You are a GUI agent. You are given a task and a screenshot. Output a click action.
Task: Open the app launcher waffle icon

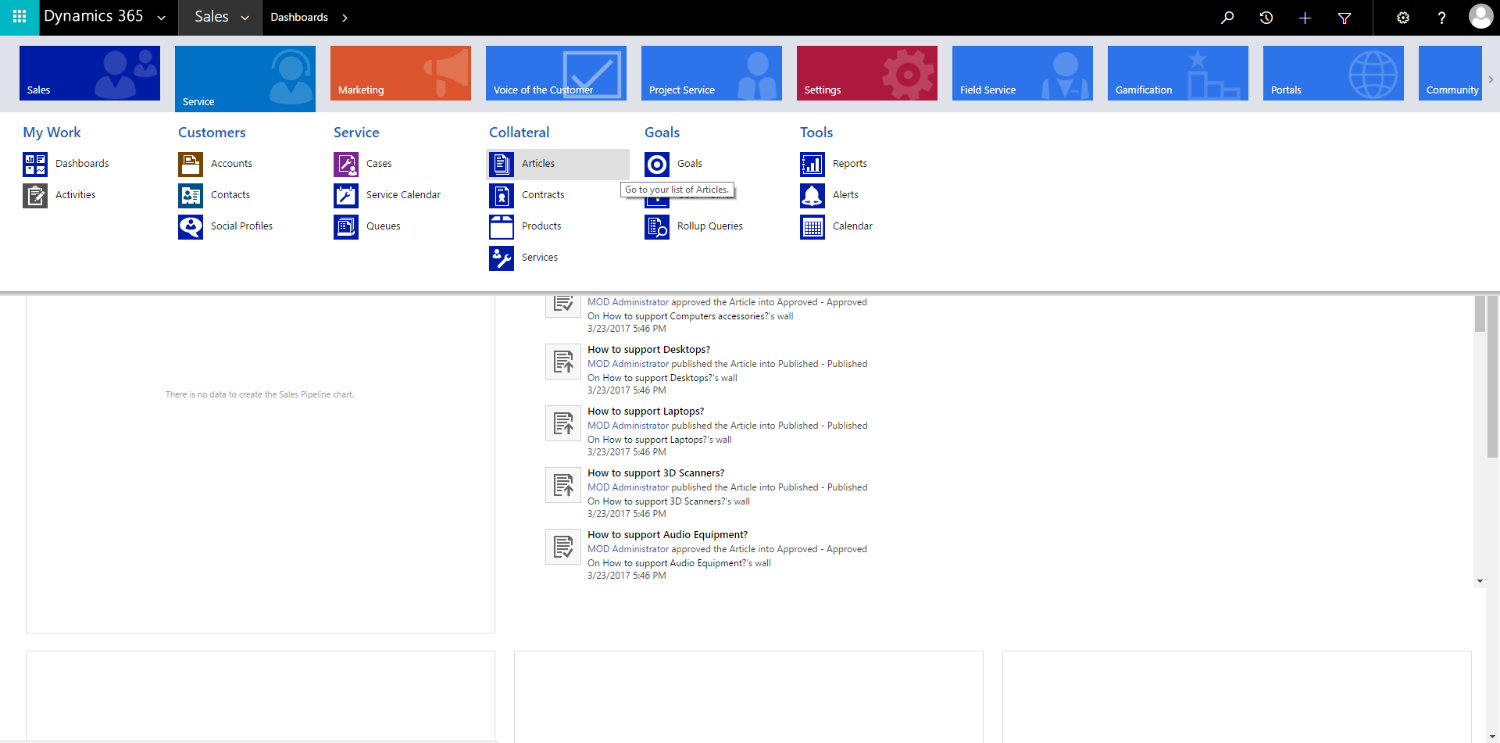tap(19, 17)
